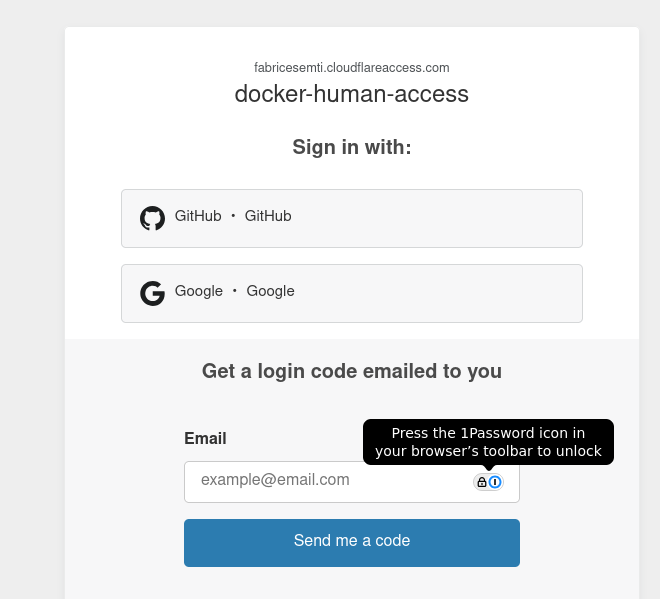Click the black 1Password unlock tooltip
The image size is (660, 599).
488,442
